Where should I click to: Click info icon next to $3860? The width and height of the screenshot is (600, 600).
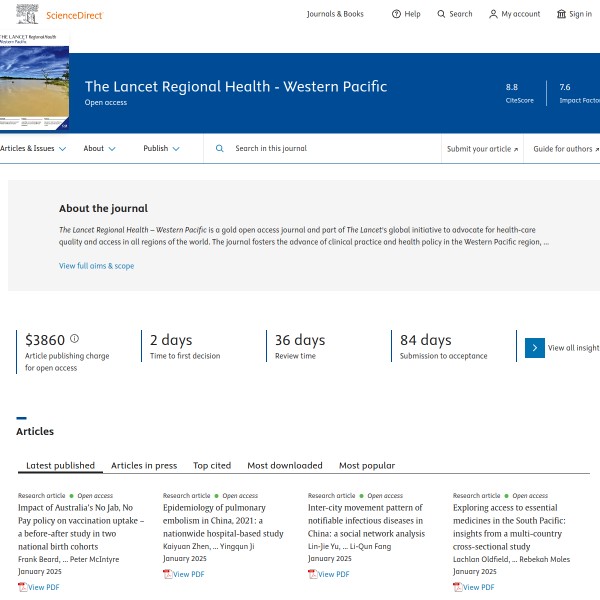(74, 339)
